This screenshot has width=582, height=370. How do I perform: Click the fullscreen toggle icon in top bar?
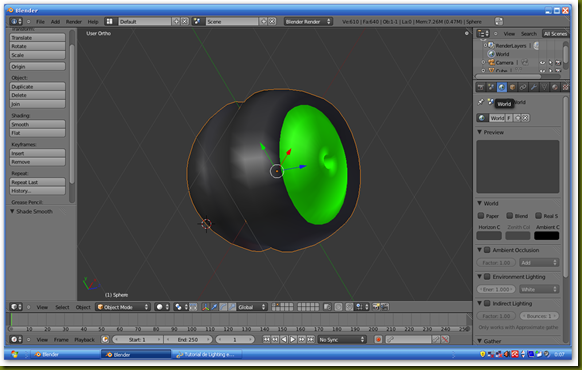499,22
